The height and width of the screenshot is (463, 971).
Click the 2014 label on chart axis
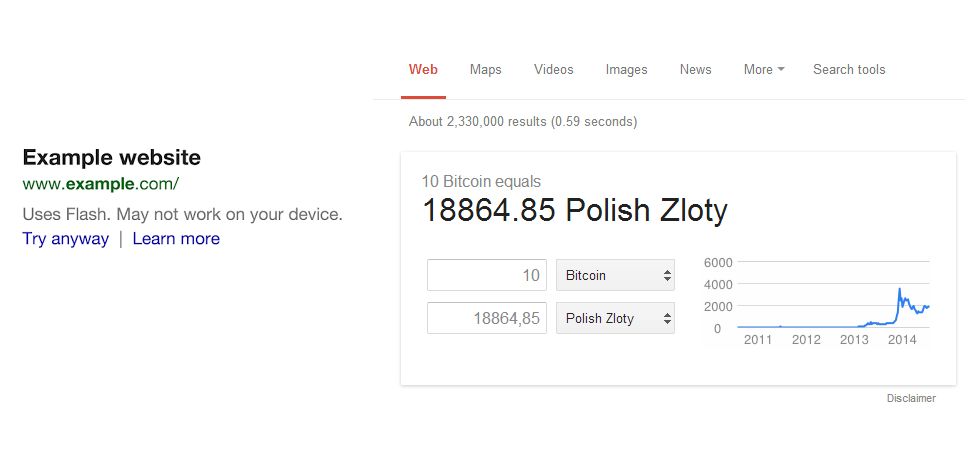click(902, 340)
